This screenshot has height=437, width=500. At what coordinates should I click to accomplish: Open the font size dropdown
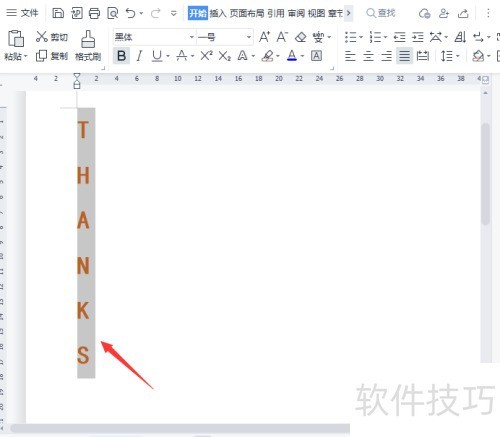tap(249, 37)
